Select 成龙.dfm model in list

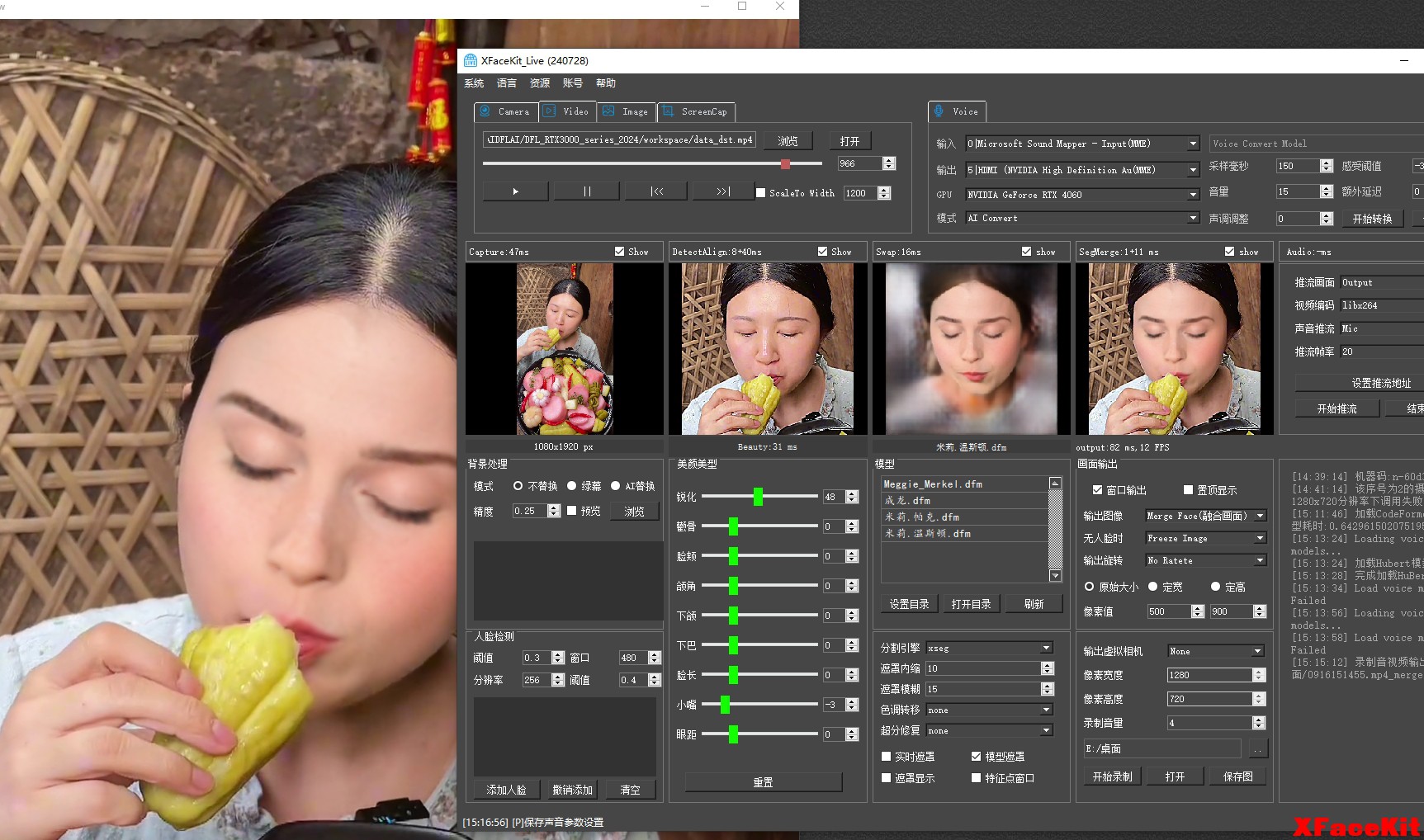964,501
